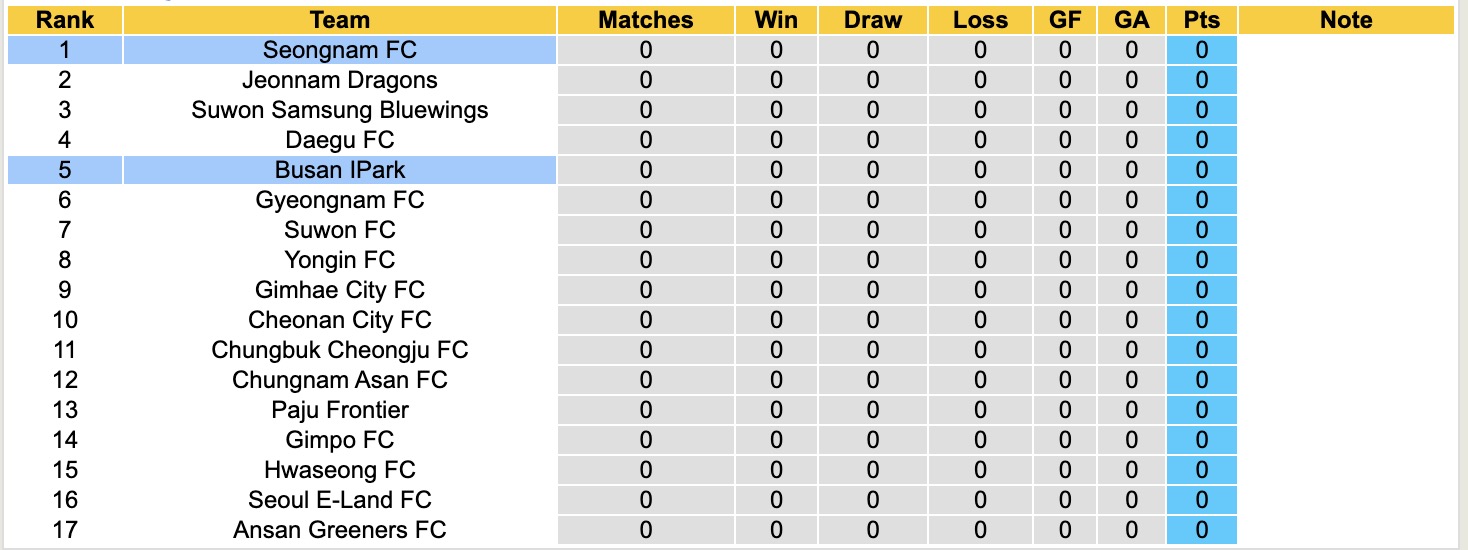Click the Draw column header
Viewport: 1468px width, 550px height.
coord(873,20)
